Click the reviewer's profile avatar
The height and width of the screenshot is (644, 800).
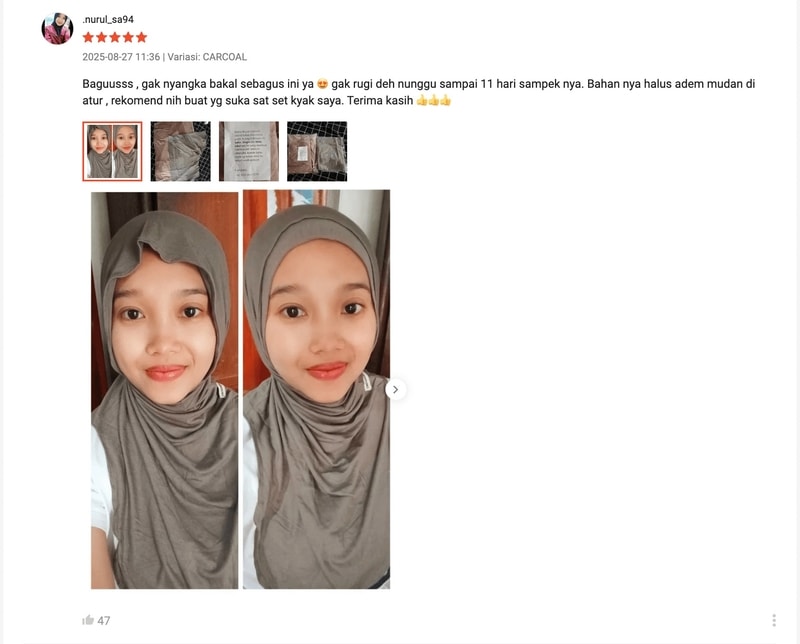click(x=57, y=29)
